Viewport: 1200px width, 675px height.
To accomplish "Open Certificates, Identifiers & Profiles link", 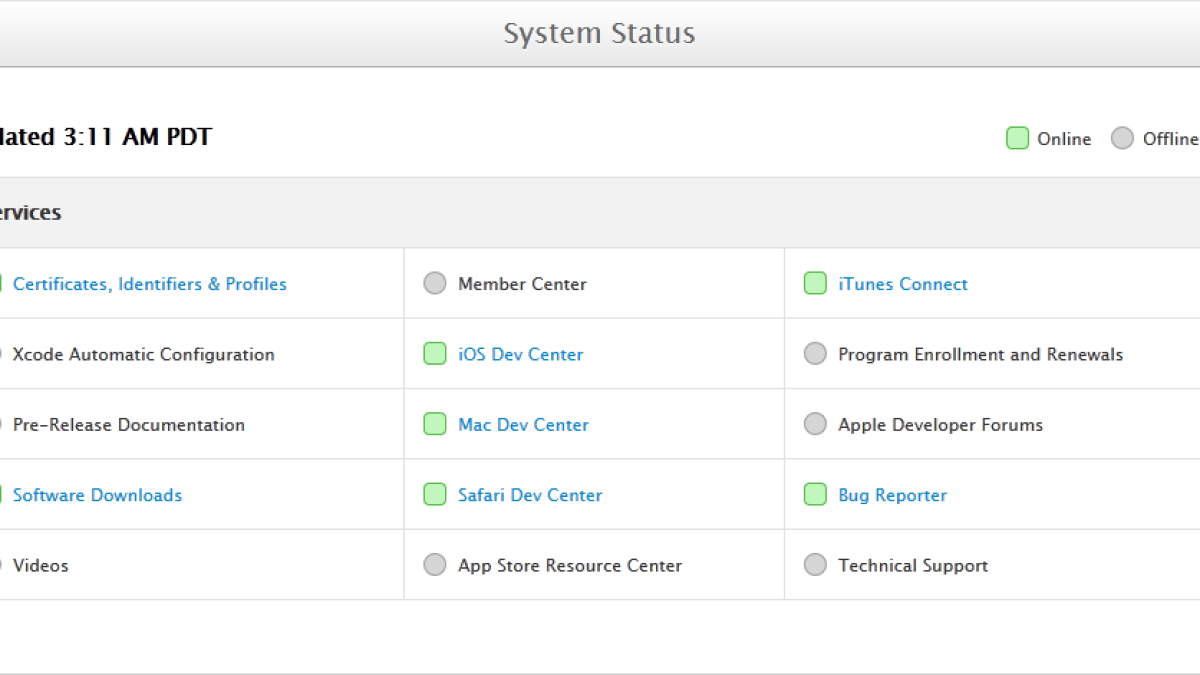I will tap(150, 284).
